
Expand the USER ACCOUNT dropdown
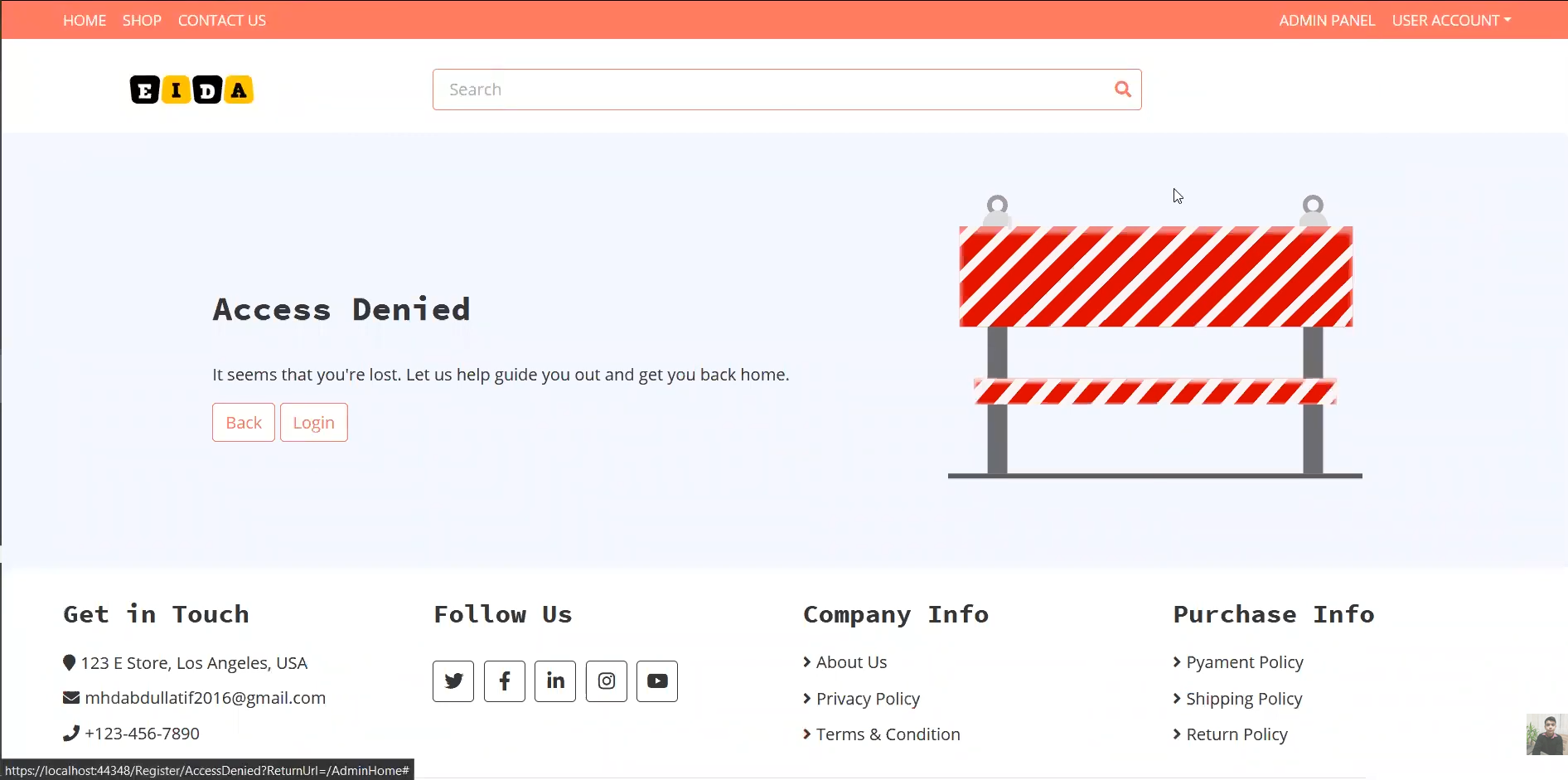(x=1451, y=20)
